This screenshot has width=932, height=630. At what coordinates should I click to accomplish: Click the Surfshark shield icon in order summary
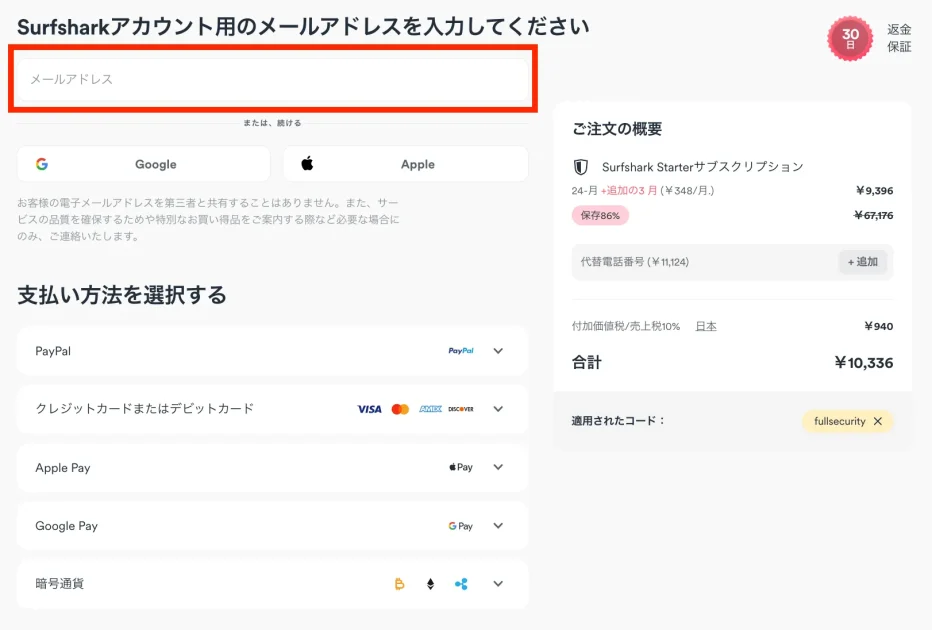[581, 167]
